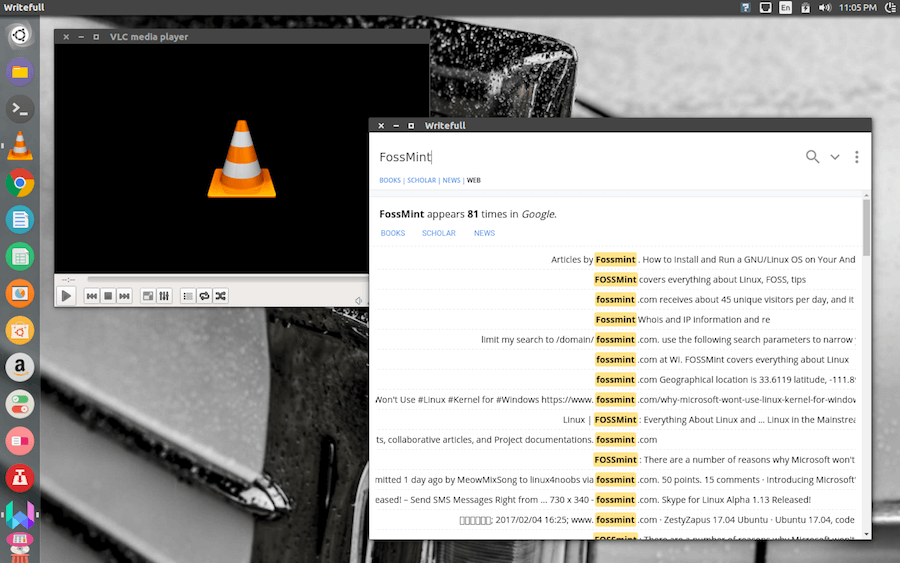Screen dimensions: 900x563
Task: Click result 'Articles by Fossmint'
Action: (616, 259)
